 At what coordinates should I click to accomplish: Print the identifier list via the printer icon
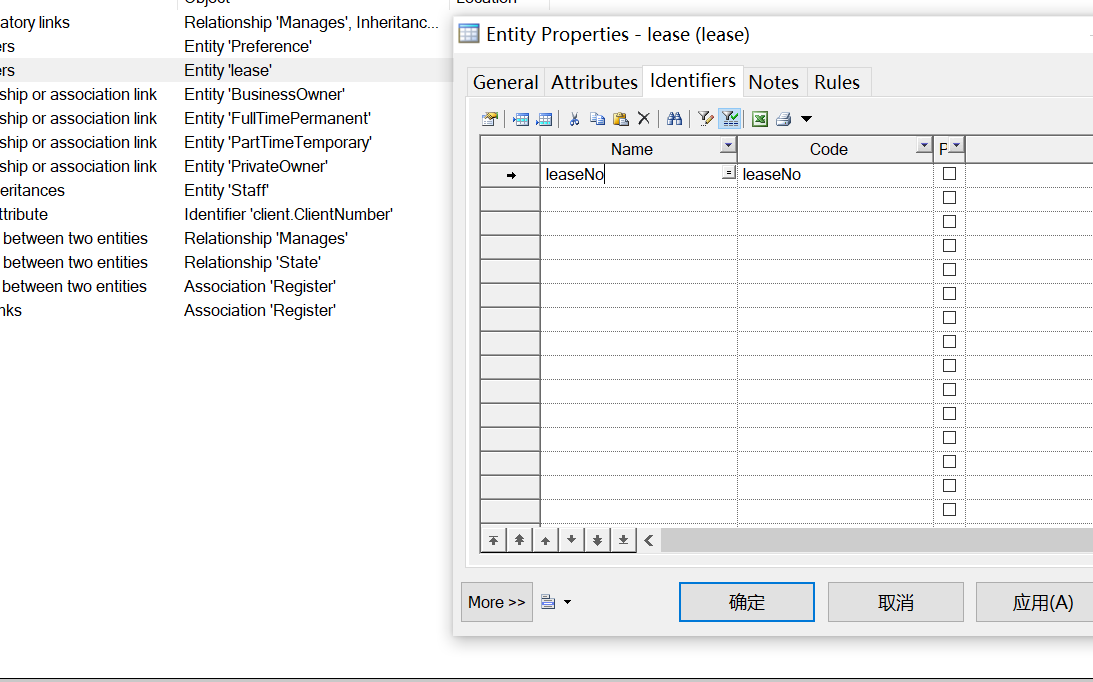[785, 118]
